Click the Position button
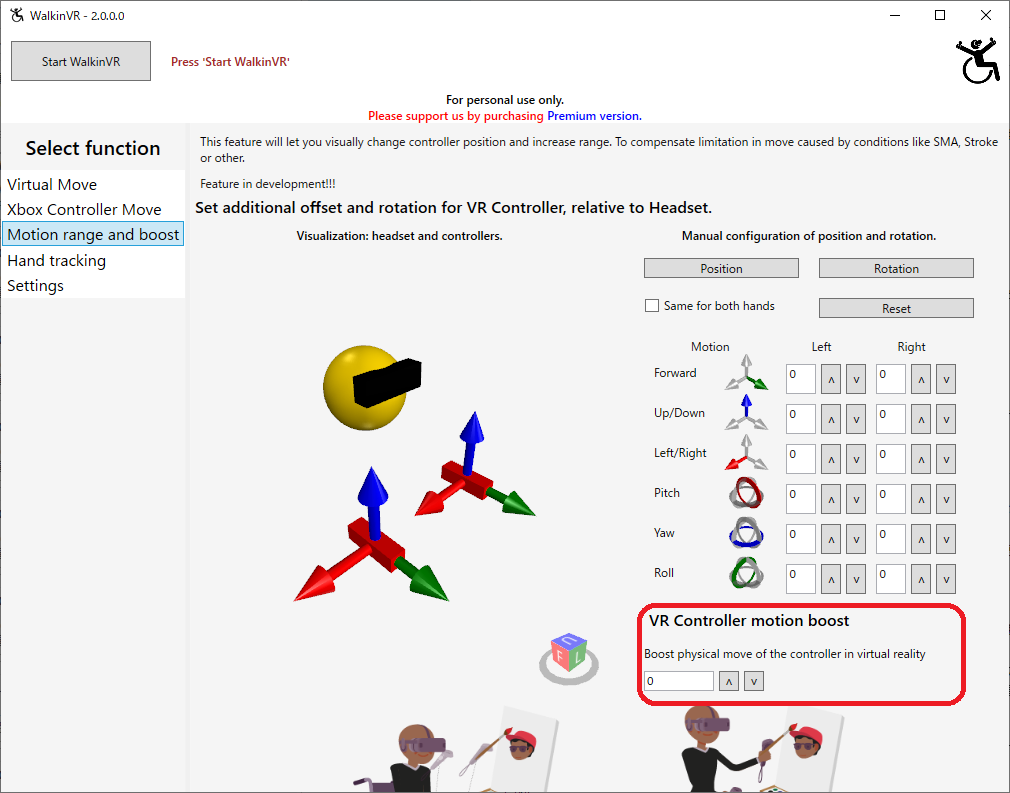The height and width of the screenshot is (793, 1010). pos(721,269)
